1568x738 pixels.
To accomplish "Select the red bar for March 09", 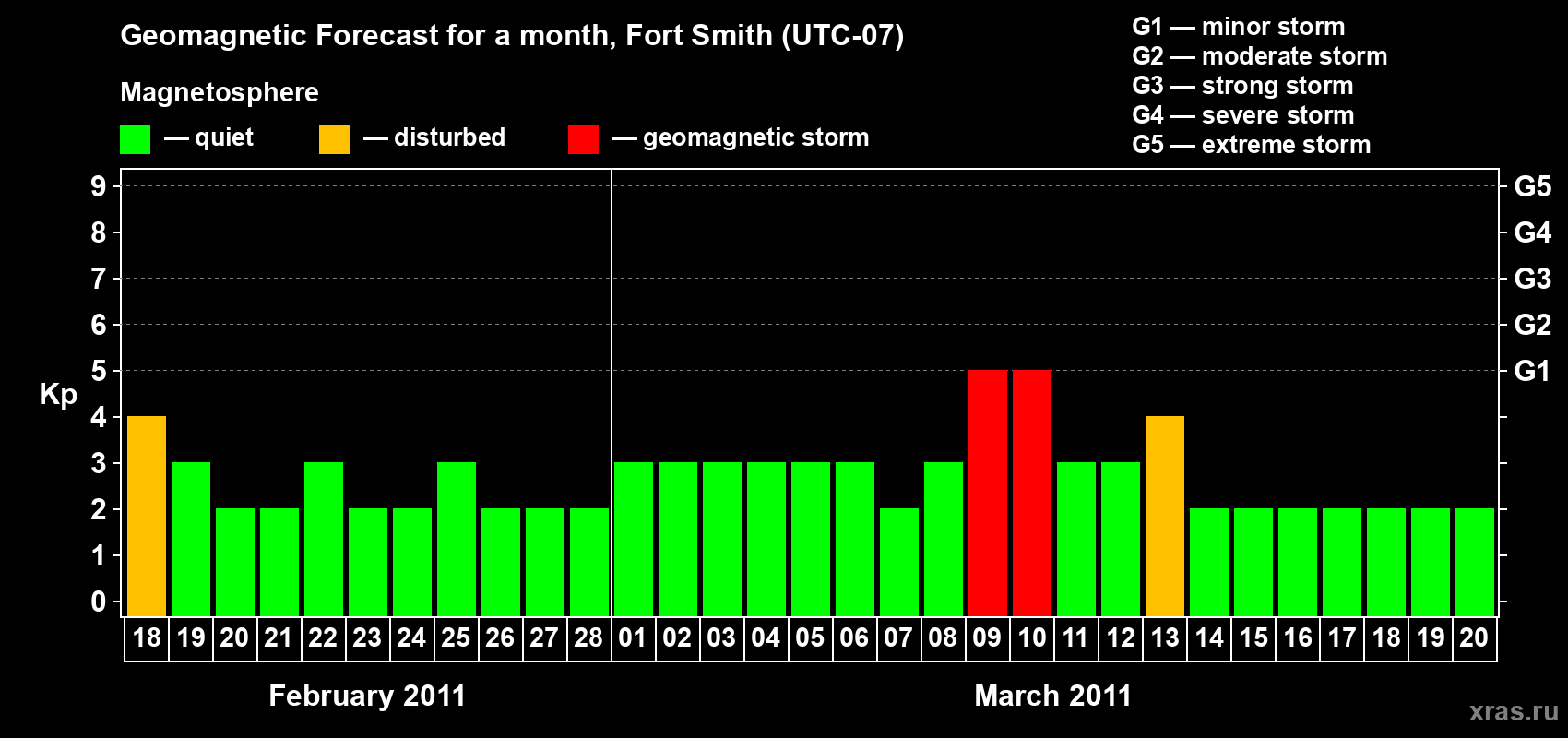I will point(988,493).
